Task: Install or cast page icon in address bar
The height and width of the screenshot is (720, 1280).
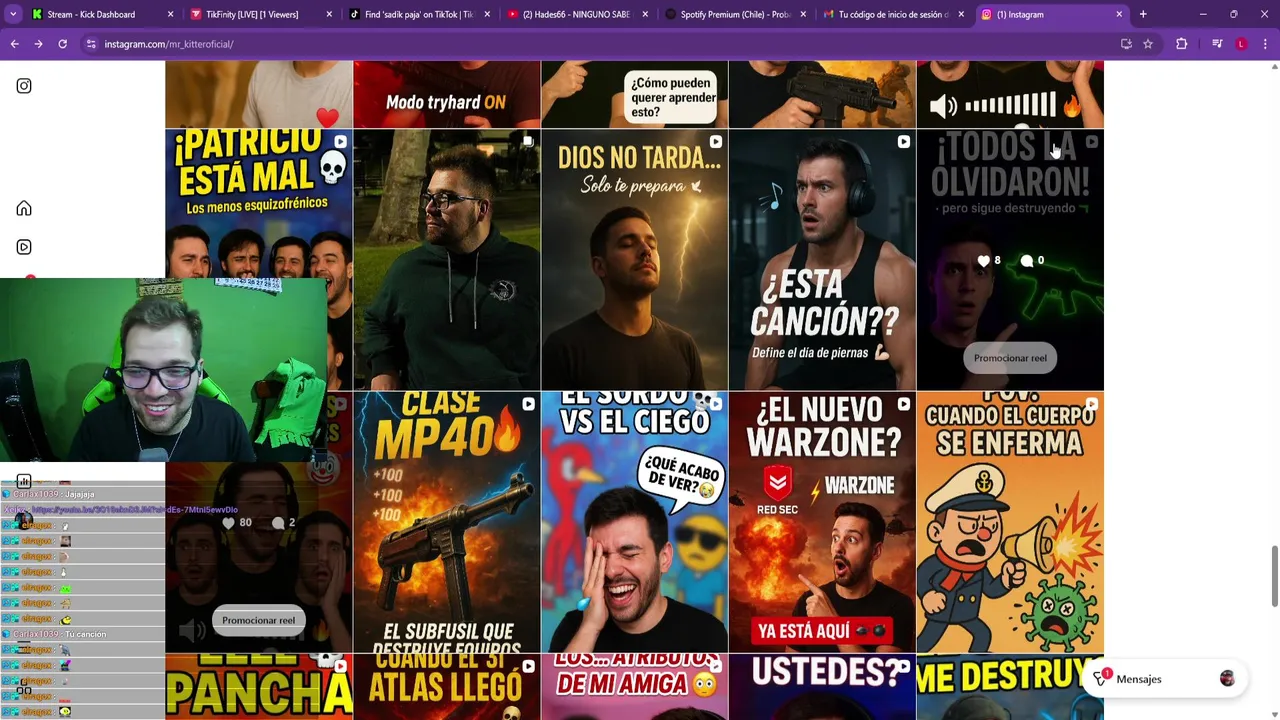Action: tap(1126, 44)
